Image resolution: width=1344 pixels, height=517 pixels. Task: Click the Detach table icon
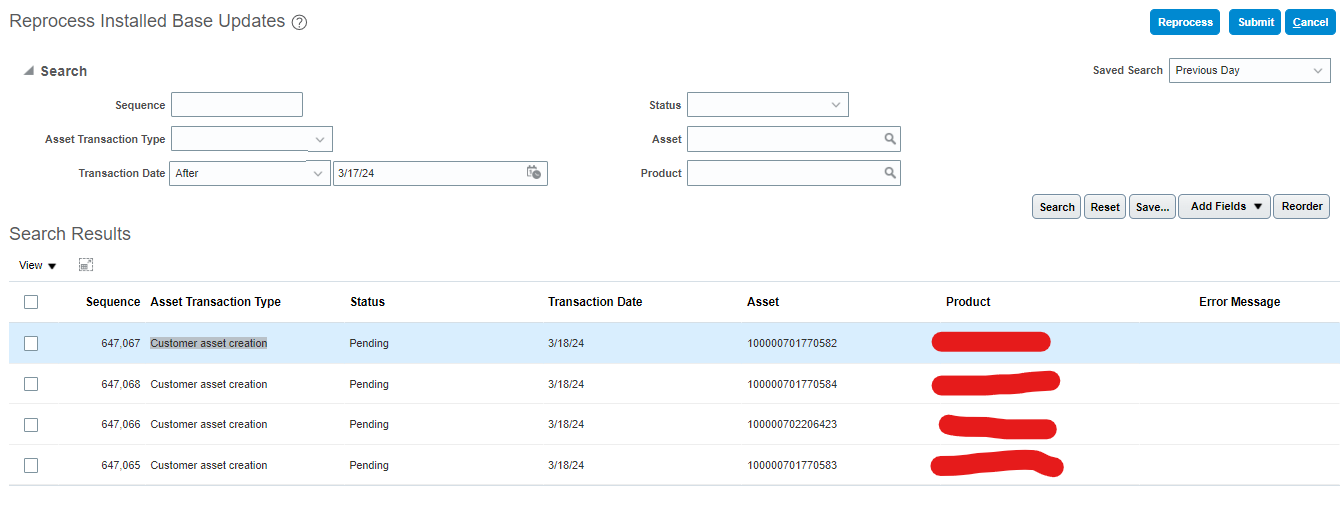click(x=86, y=265)
